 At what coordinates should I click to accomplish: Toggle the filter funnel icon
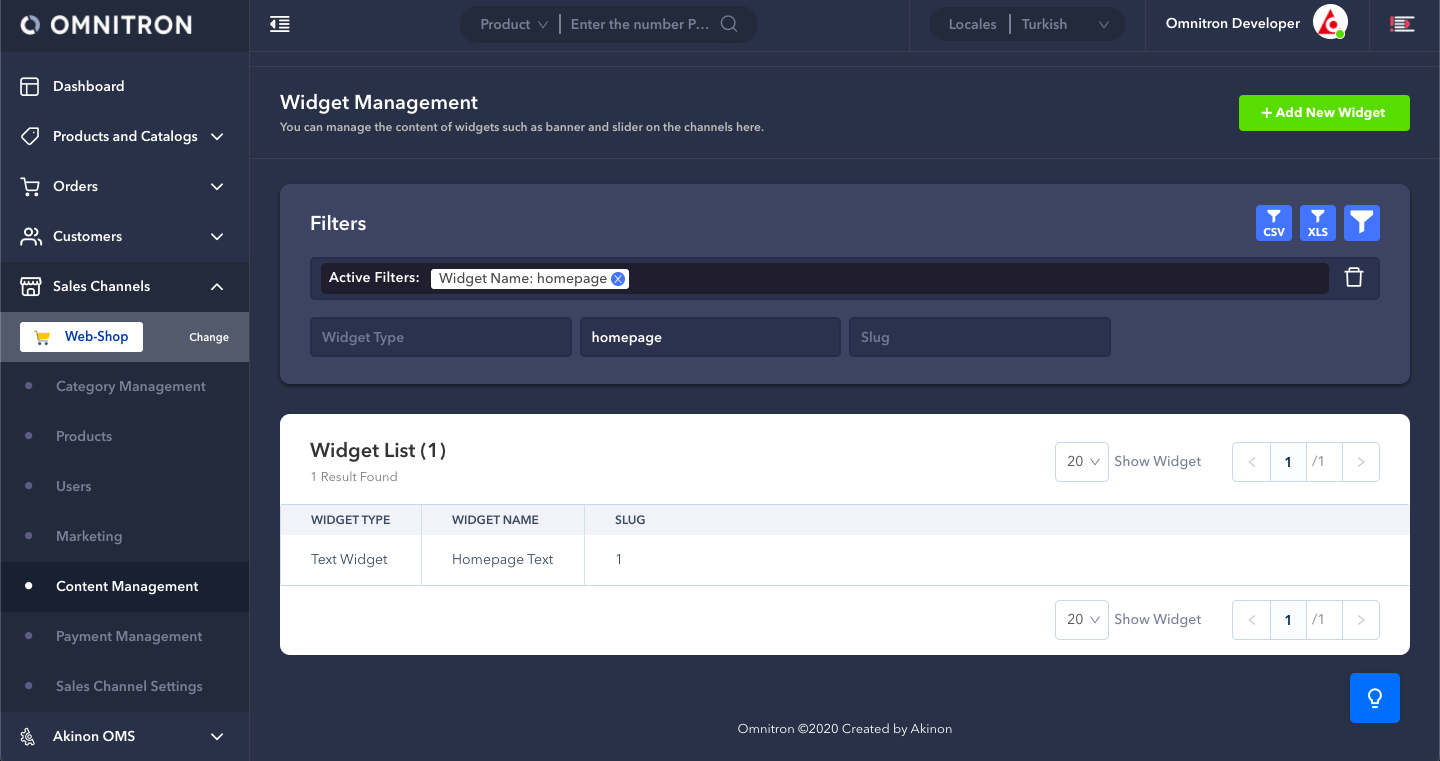1361,223
